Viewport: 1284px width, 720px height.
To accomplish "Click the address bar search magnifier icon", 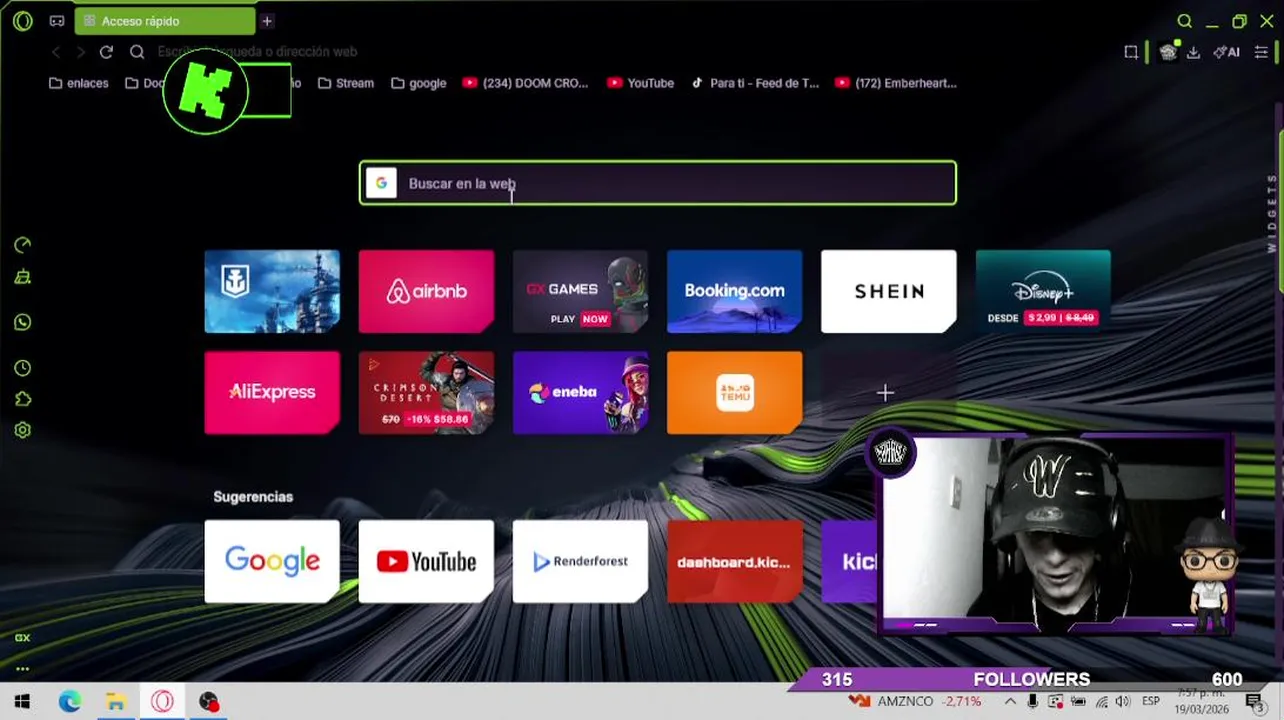I will pyautogui.click(x=137, y=52).
